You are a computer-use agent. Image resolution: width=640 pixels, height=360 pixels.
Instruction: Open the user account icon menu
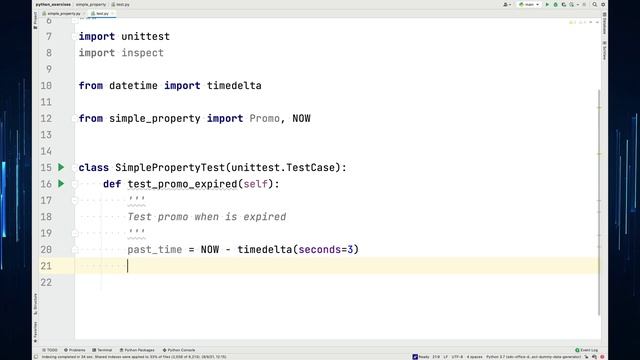[507, 4]
